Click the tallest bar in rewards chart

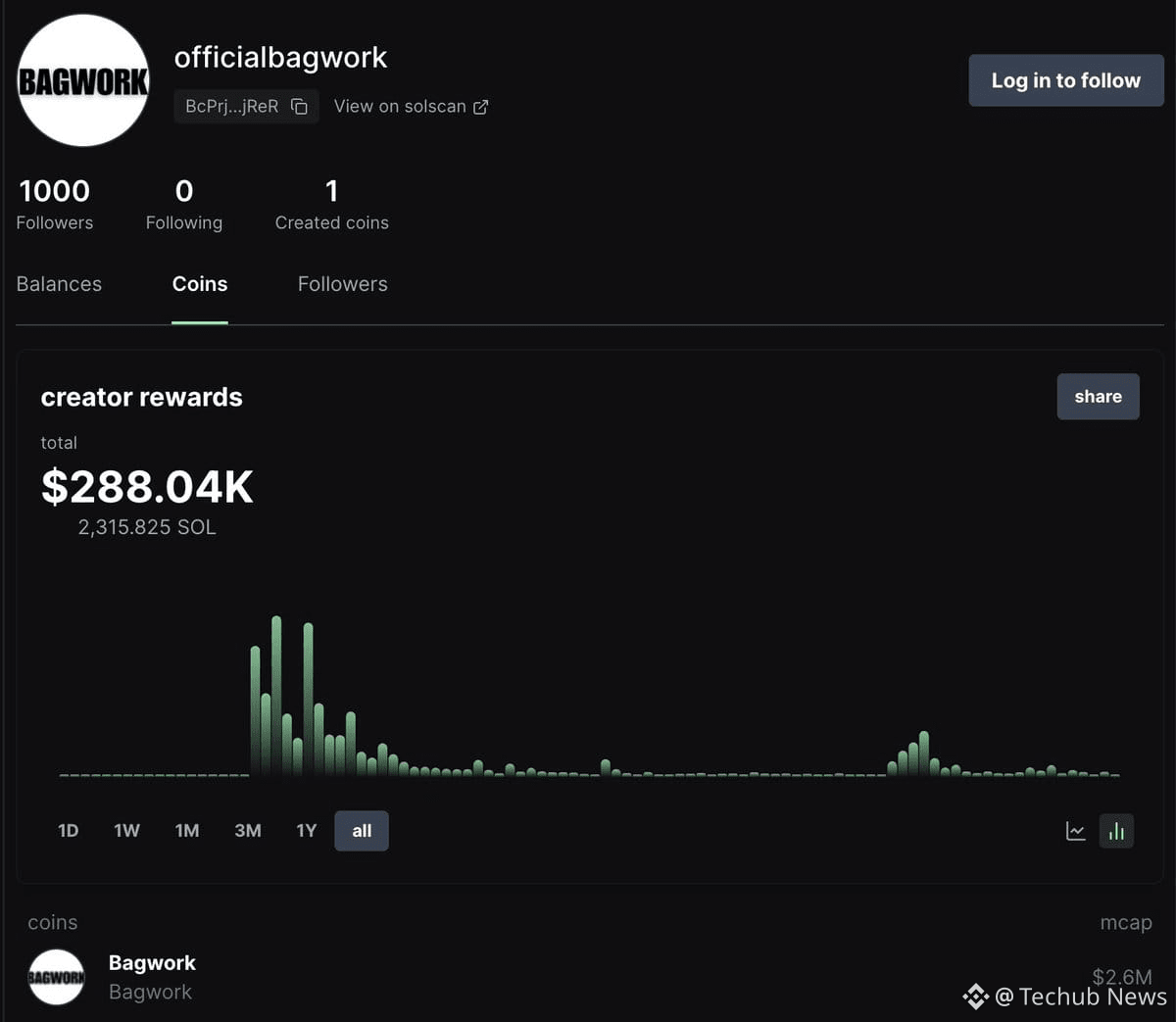click(276, 696)
